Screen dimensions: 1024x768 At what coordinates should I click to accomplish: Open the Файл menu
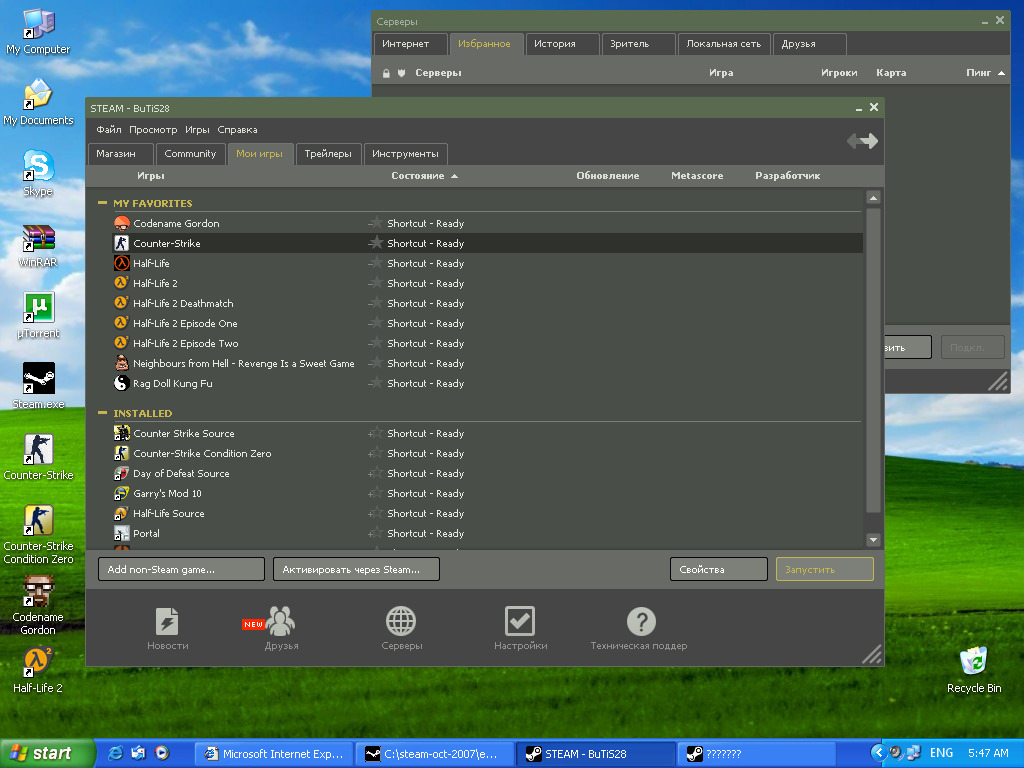point(108,129)
